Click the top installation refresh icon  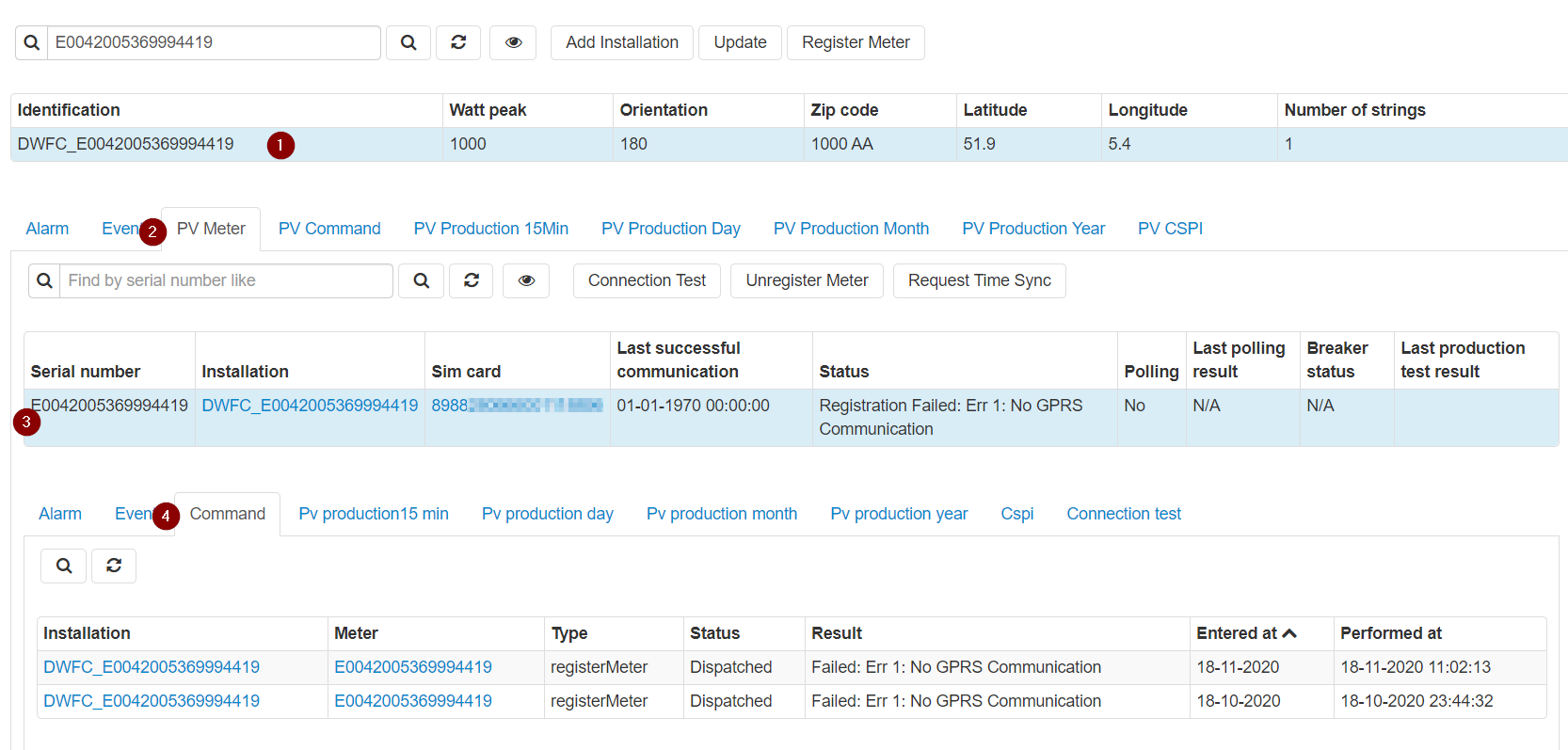tap(458, 42)
